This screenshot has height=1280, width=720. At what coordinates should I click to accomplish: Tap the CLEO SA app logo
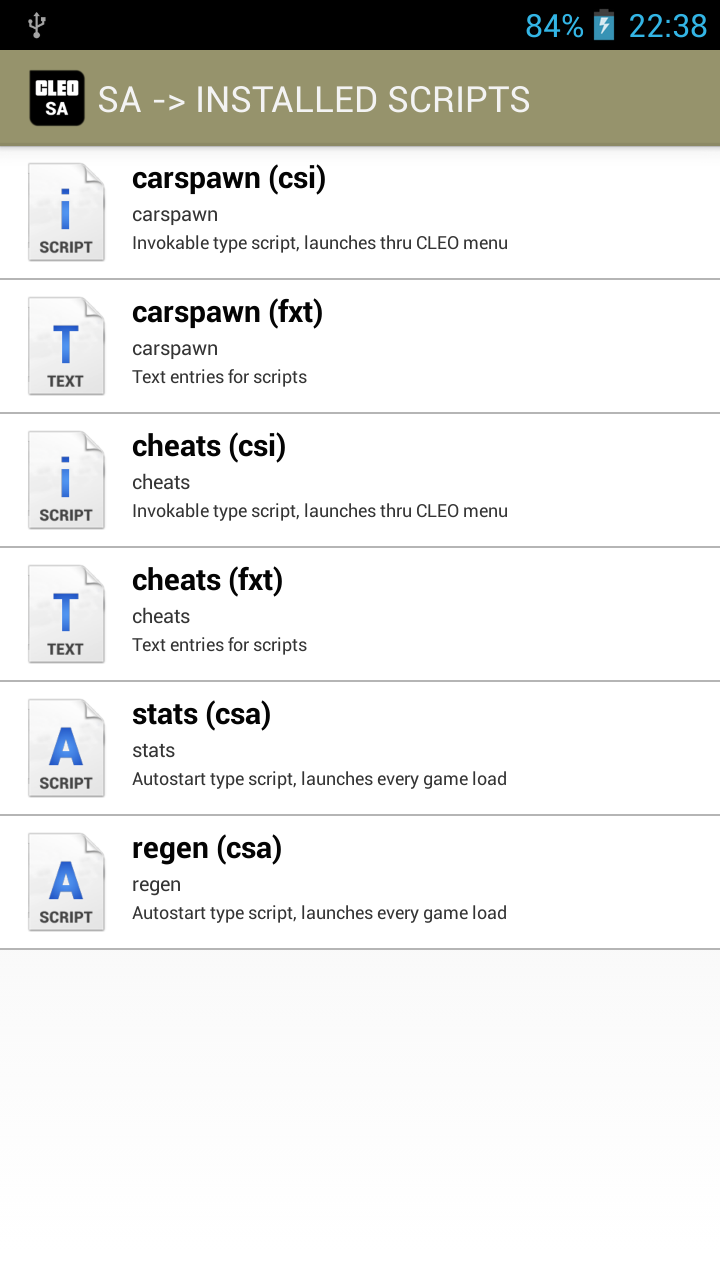click(57, 98)
